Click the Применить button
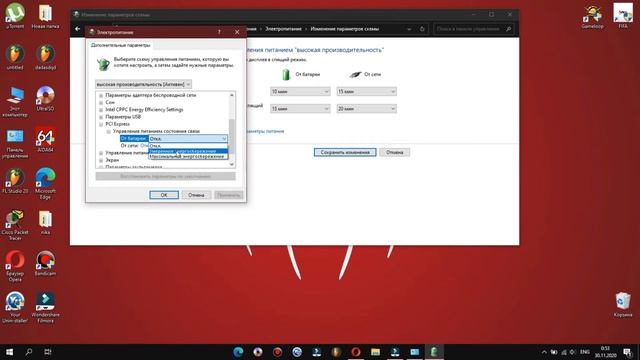640x360 pixels. tap(229, 195)
